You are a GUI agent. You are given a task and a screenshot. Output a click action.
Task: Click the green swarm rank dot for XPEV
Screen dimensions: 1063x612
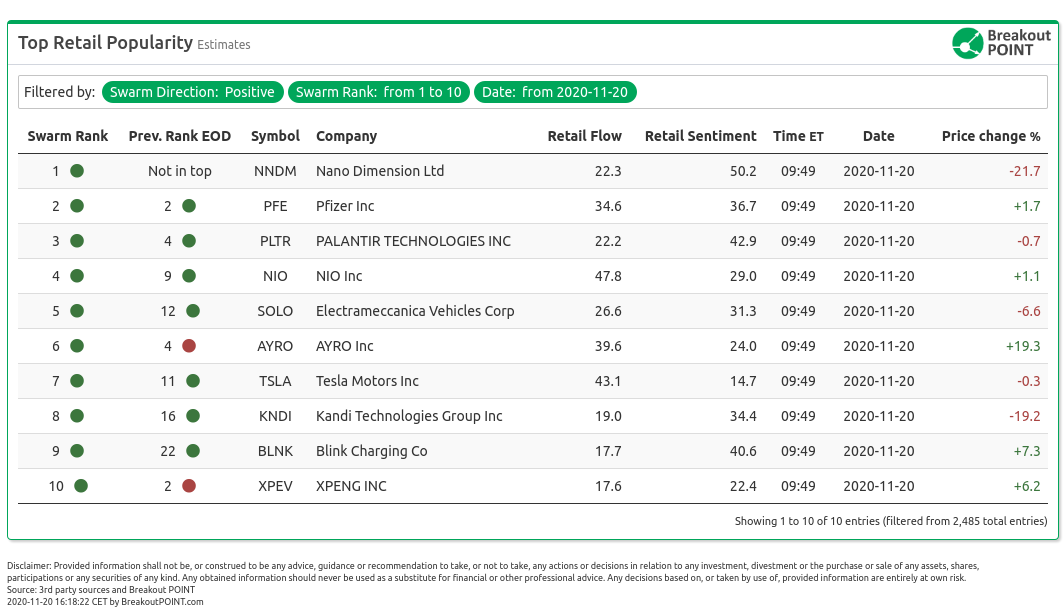tap(81, 486)
